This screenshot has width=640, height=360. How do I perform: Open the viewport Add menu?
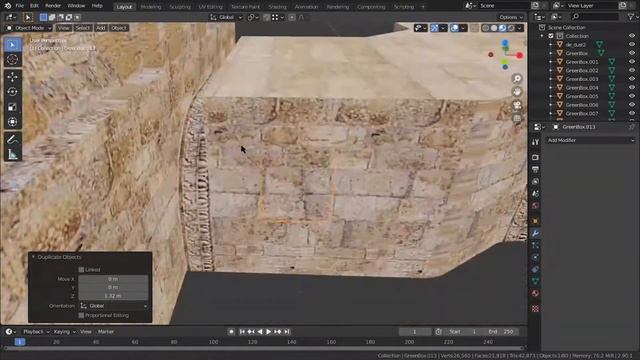tap(100, 28)
